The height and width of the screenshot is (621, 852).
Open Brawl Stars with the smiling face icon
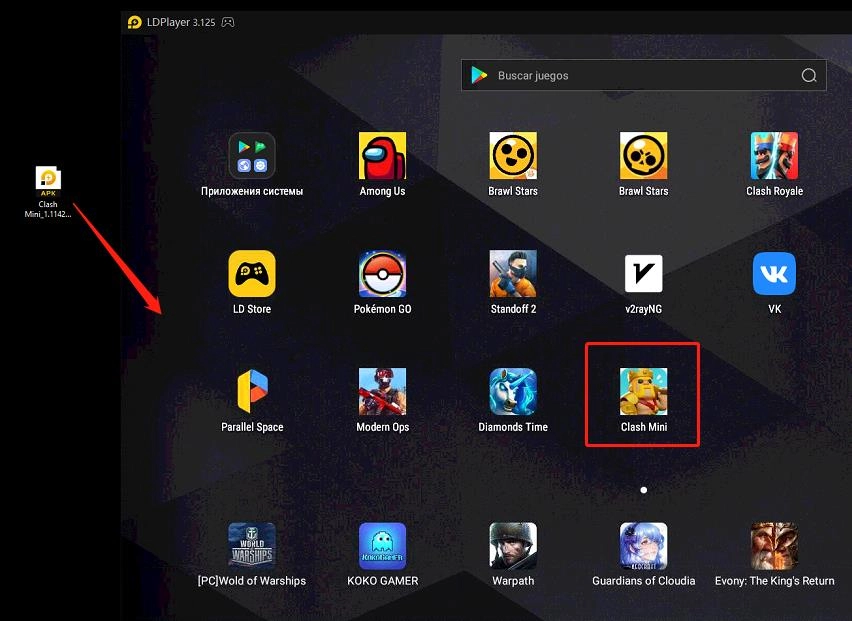(x=513, y=156)
